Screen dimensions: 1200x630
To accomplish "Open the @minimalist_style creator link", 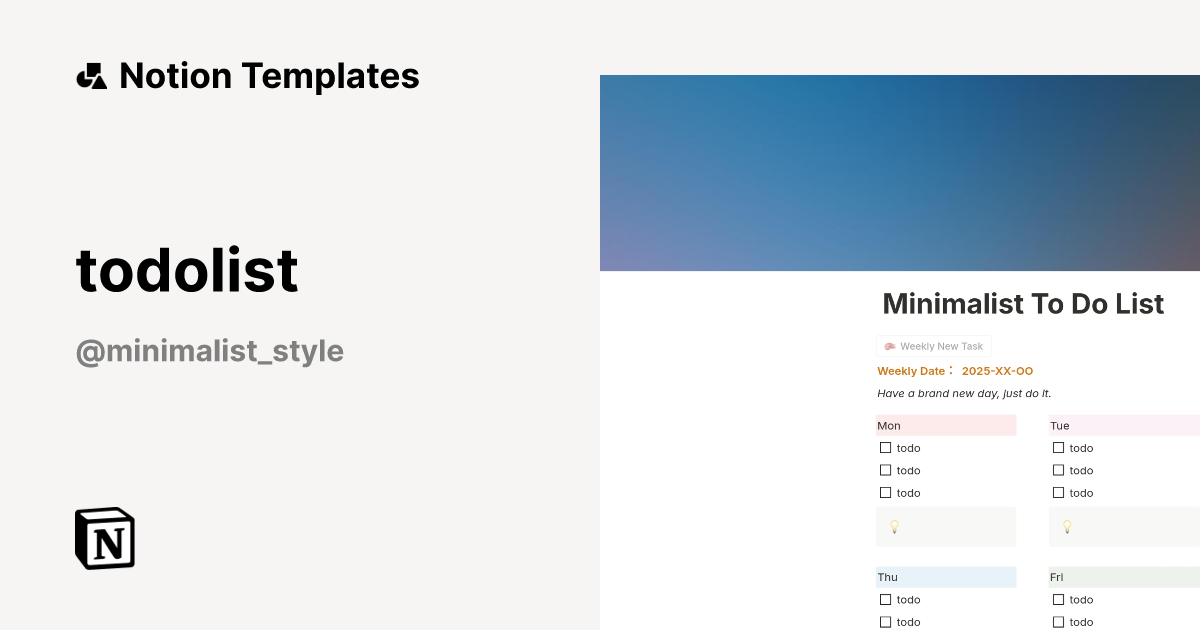I will 209,351.
